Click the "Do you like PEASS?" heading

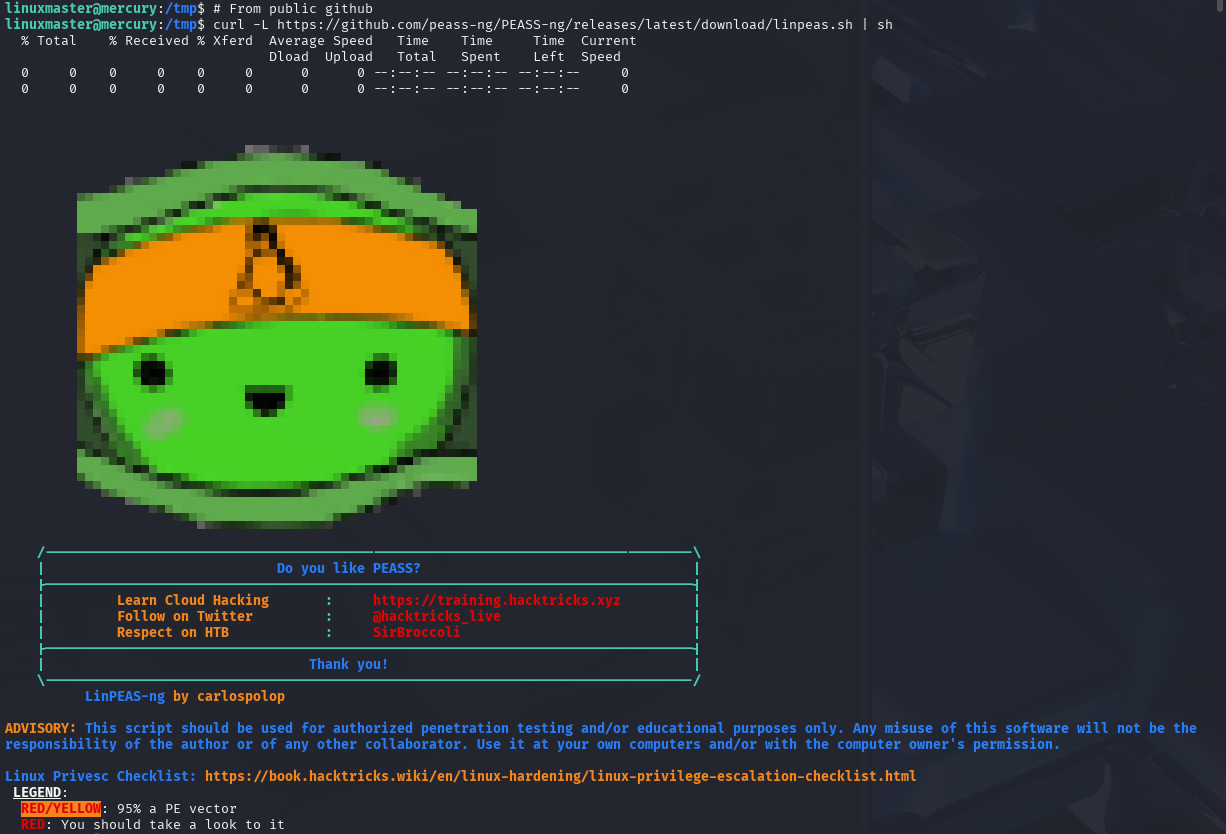(x=349, y=568)
